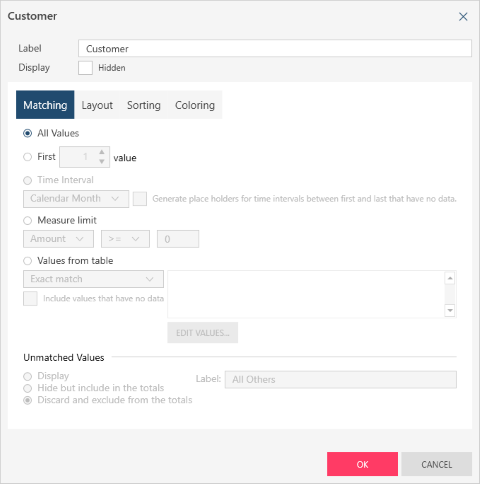Click the CANCEL button
The width and height of the screenshot is (480, 484).
coord(437,464)
